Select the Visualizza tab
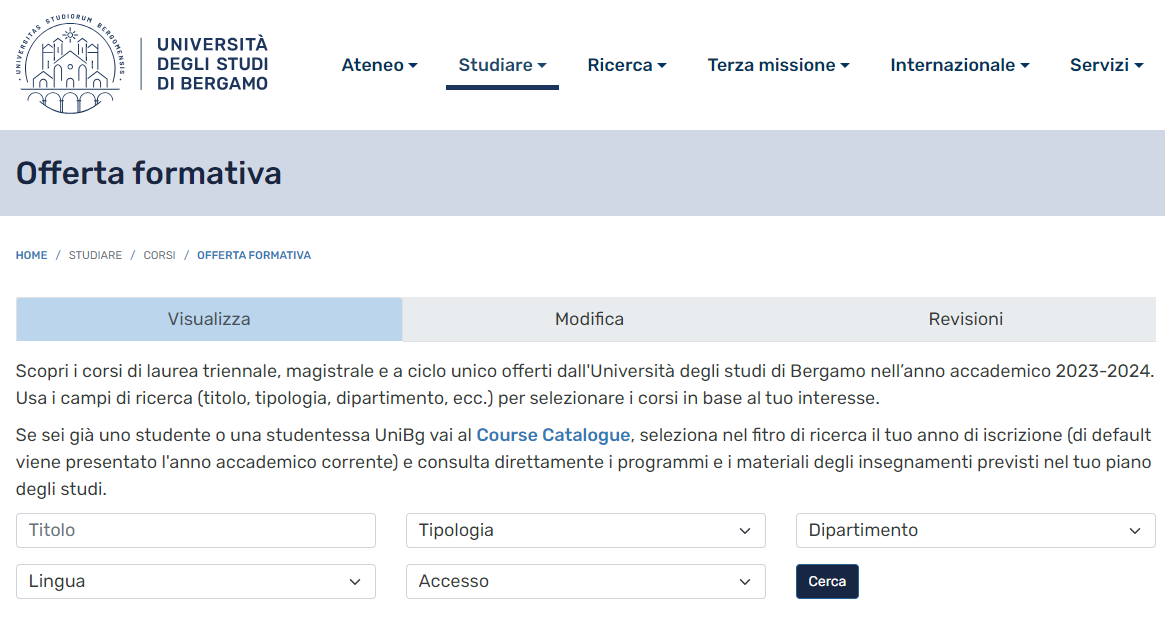Viewport: 1165px width, 626px height. [209, 319]
